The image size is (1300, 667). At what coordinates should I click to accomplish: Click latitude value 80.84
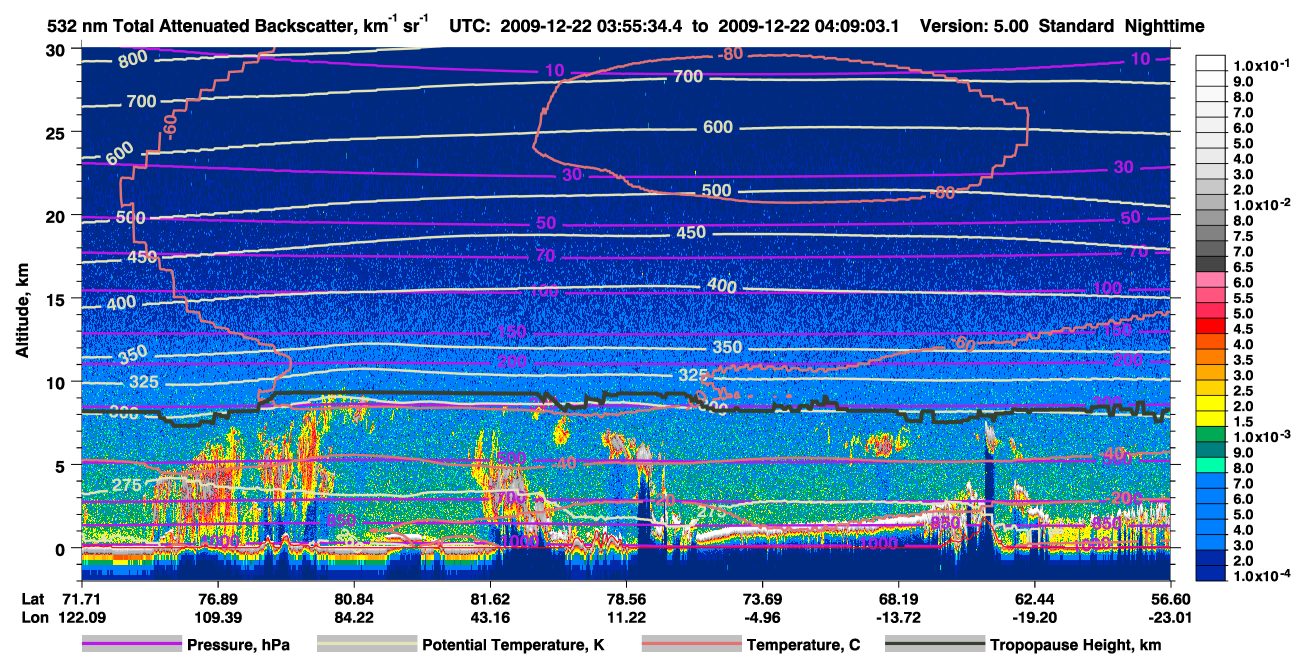click(353, 597)
